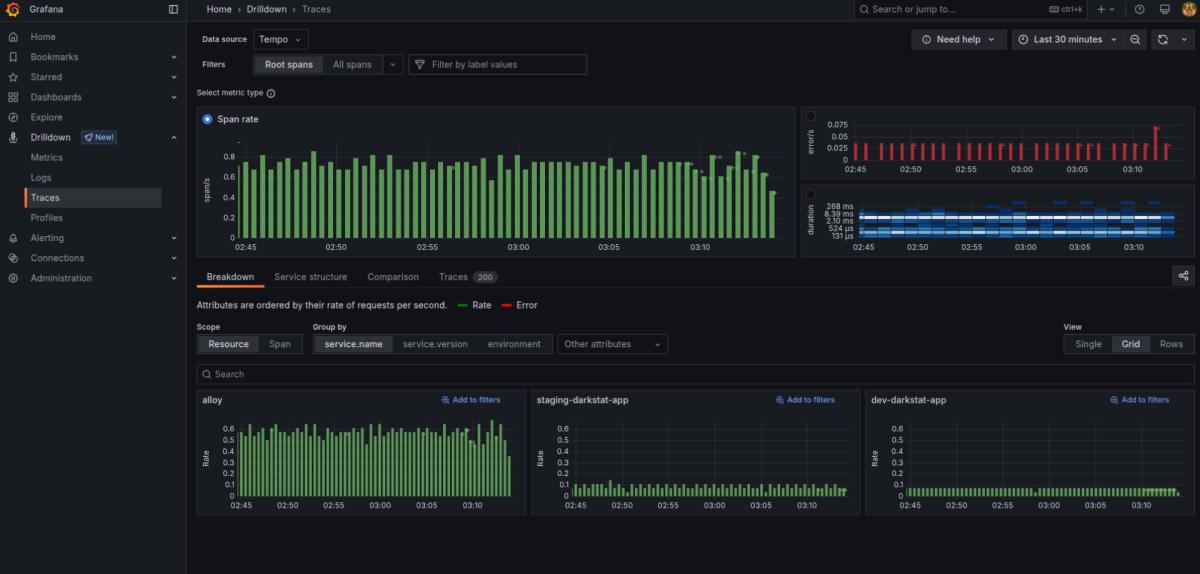Refresh the dashboard with refresh icon
This screenshot has width=1200, height=574.
point(1162,39)
